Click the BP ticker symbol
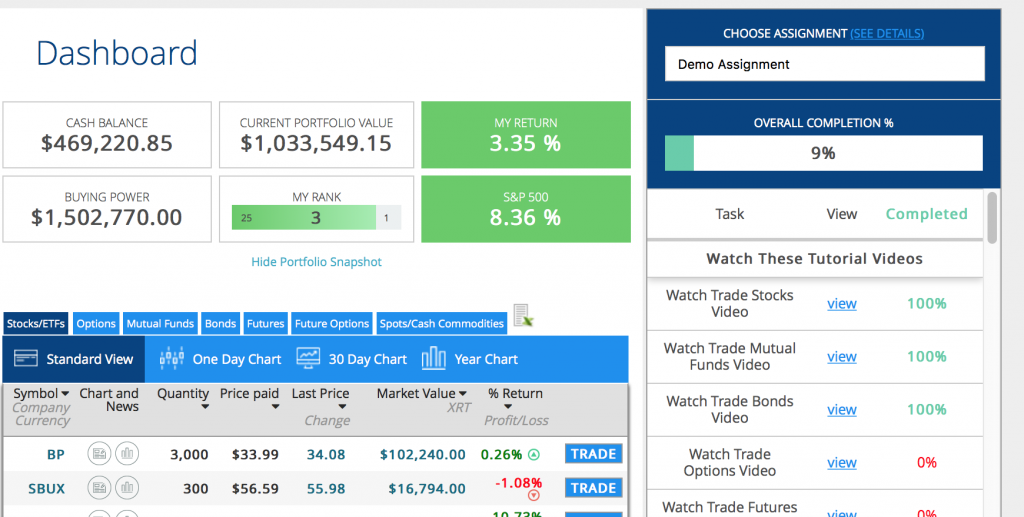This screenshot has height=517, width=1024. click(x=56, y=454)
